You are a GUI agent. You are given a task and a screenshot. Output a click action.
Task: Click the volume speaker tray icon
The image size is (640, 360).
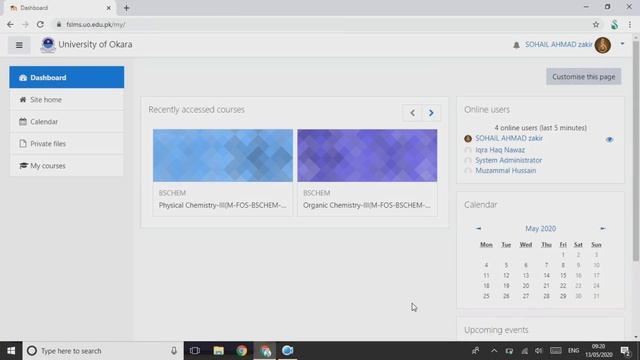[539, 351]
